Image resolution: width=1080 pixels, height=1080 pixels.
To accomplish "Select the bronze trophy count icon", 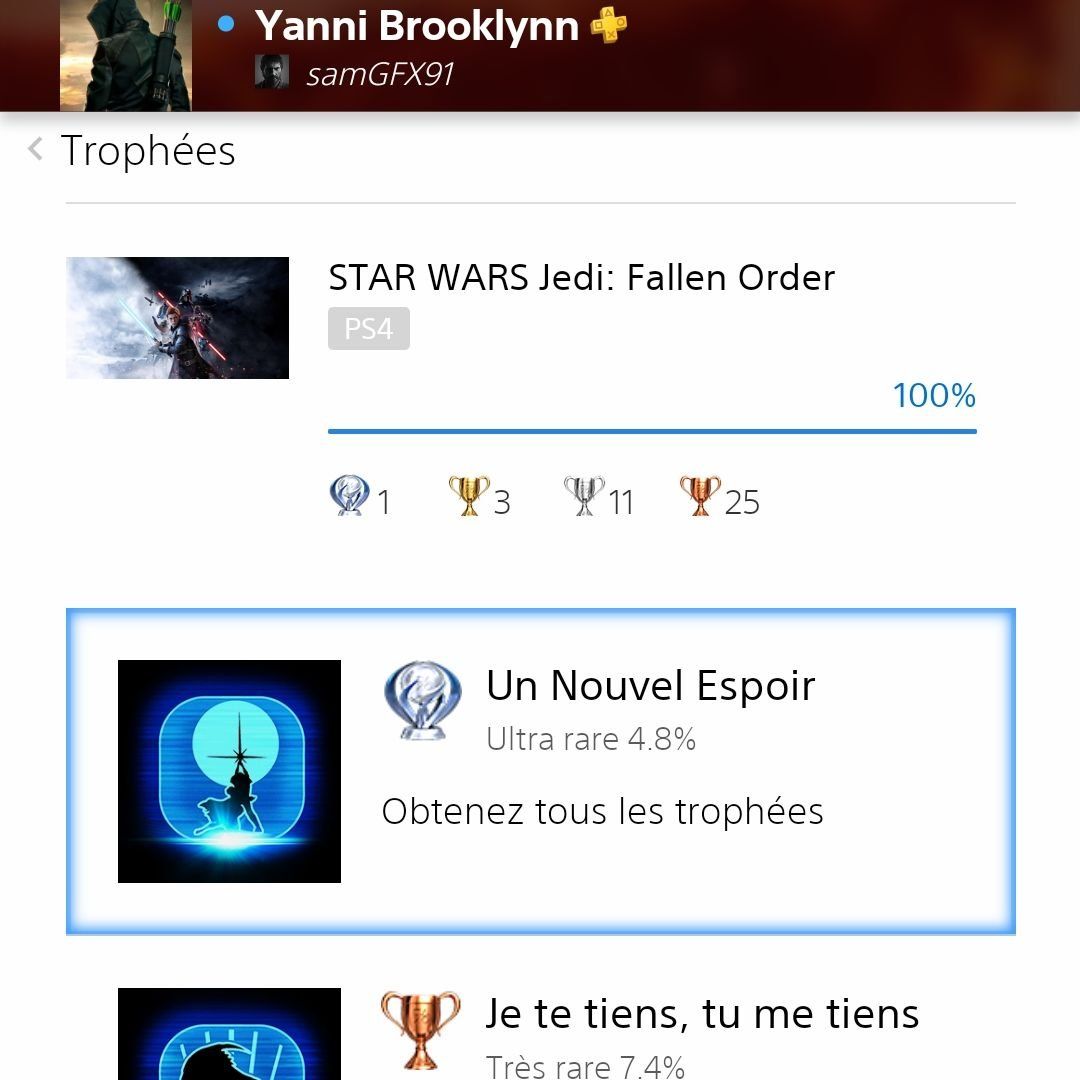I will click(x=700, y=495).
